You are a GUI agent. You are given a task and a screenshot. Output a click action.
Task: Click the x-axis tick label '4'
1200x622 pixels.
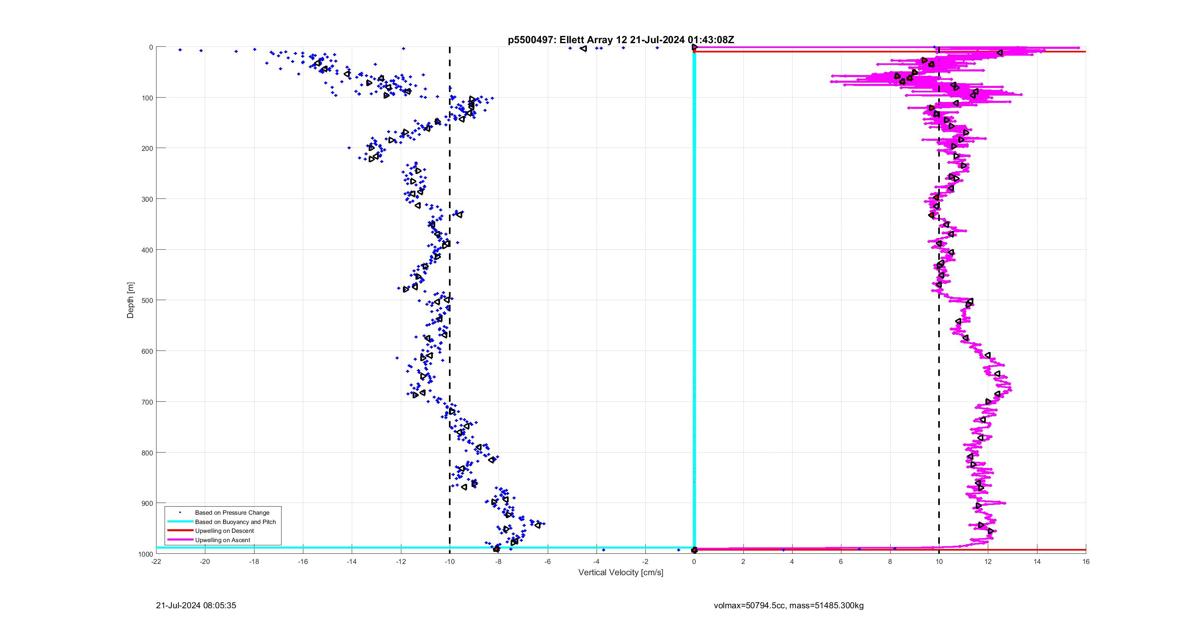click(x=792, y=561)
